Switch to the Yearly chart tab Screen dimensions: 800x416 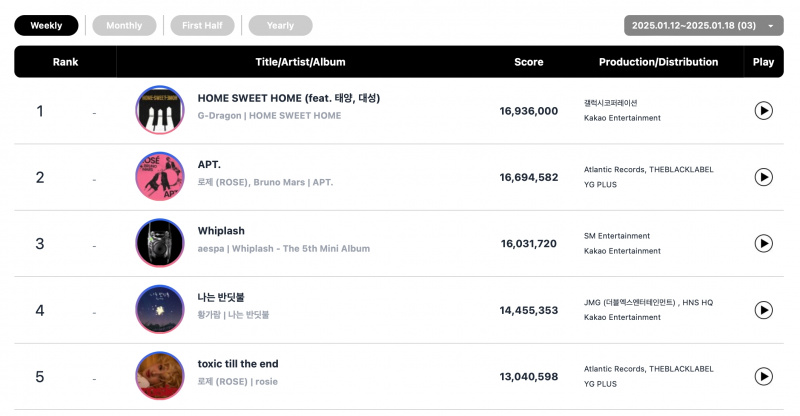[x=280, y=26]
